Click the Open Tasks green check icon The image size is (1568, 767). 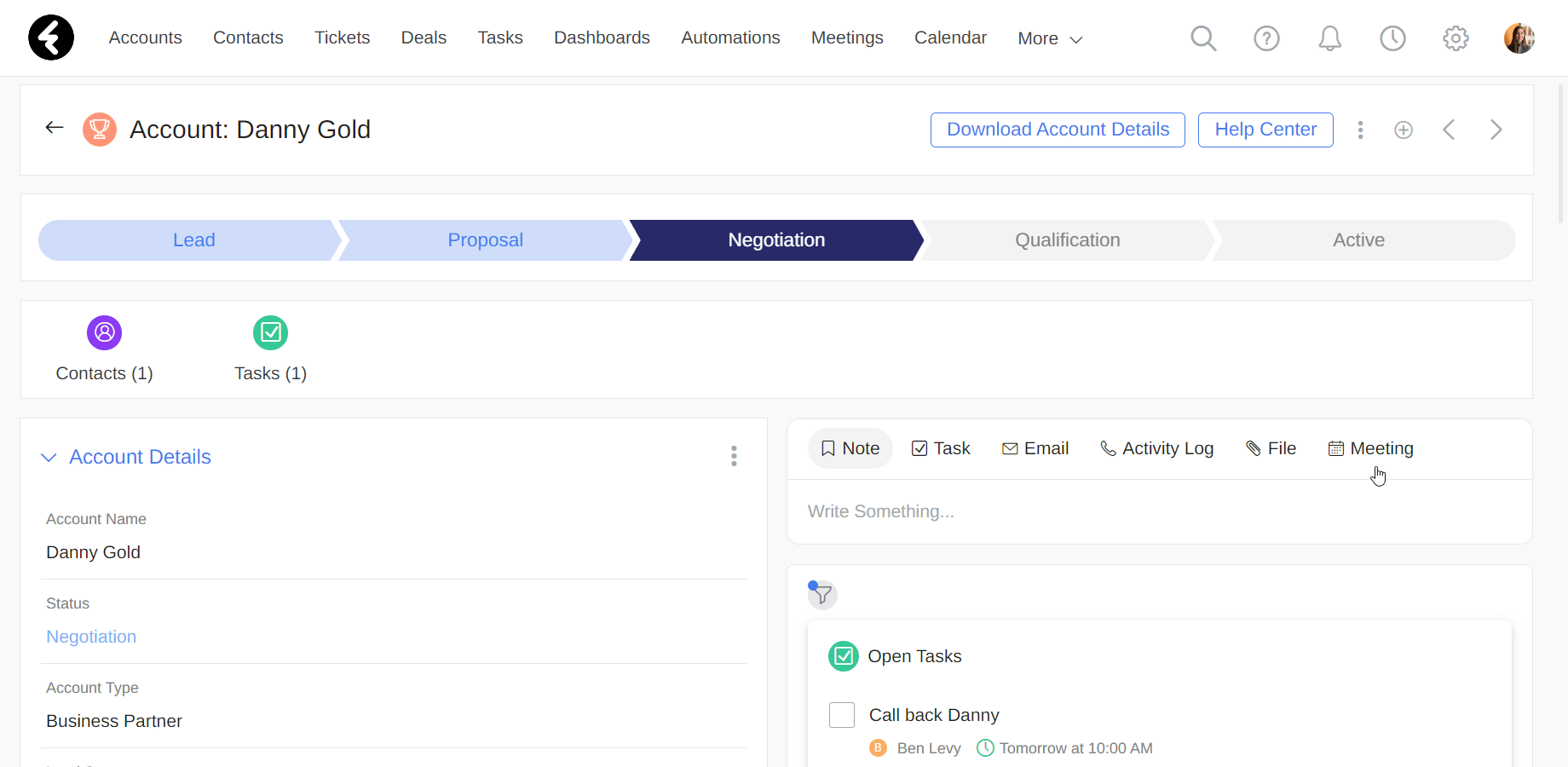(x=844, y=656)
